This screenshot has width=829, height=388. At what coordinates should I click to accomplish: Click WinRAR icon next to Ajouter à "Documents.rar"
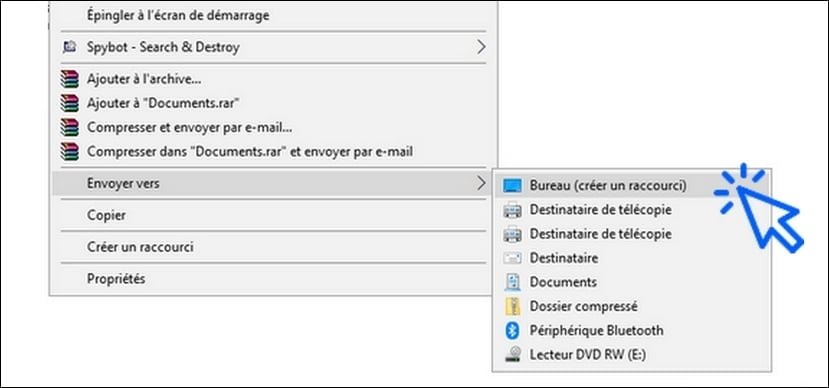[x=69, y=103]
